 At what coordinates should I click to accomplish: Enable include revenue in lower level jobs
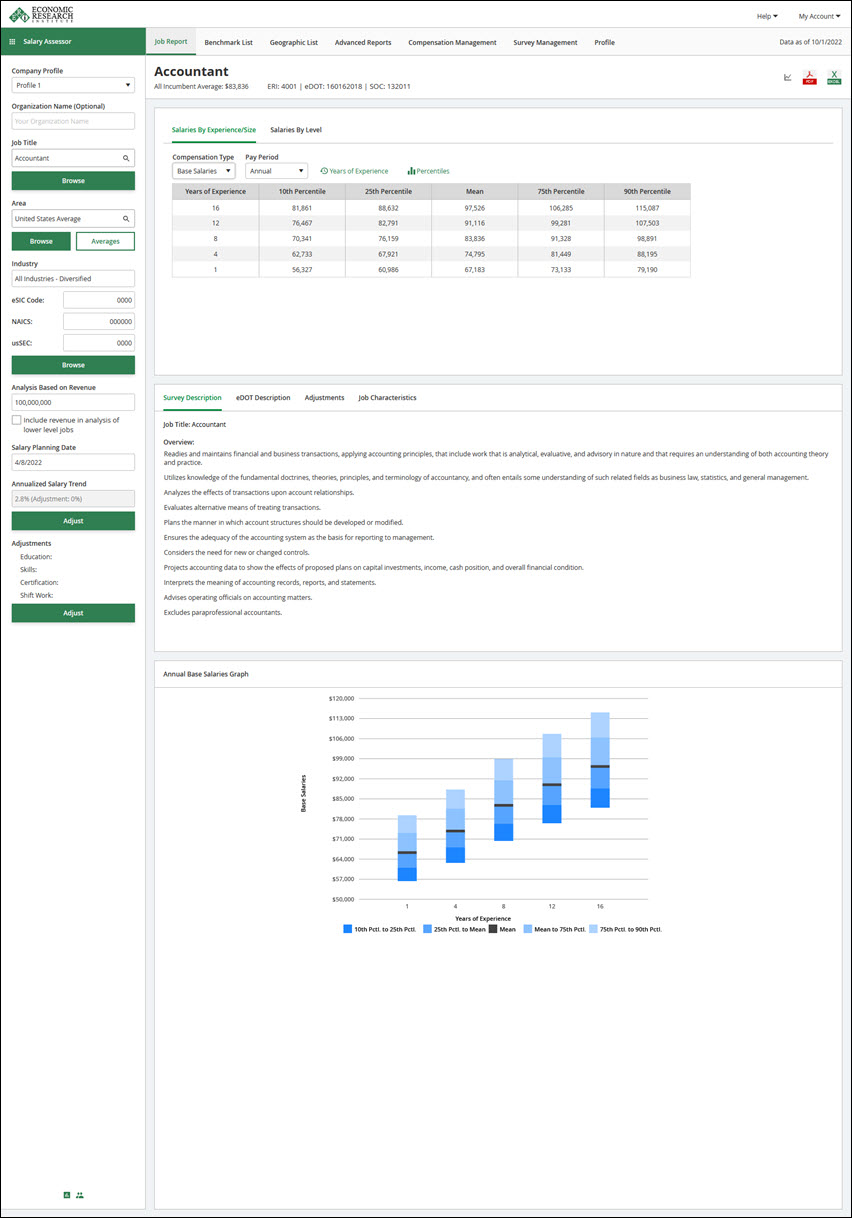(17, 420)
